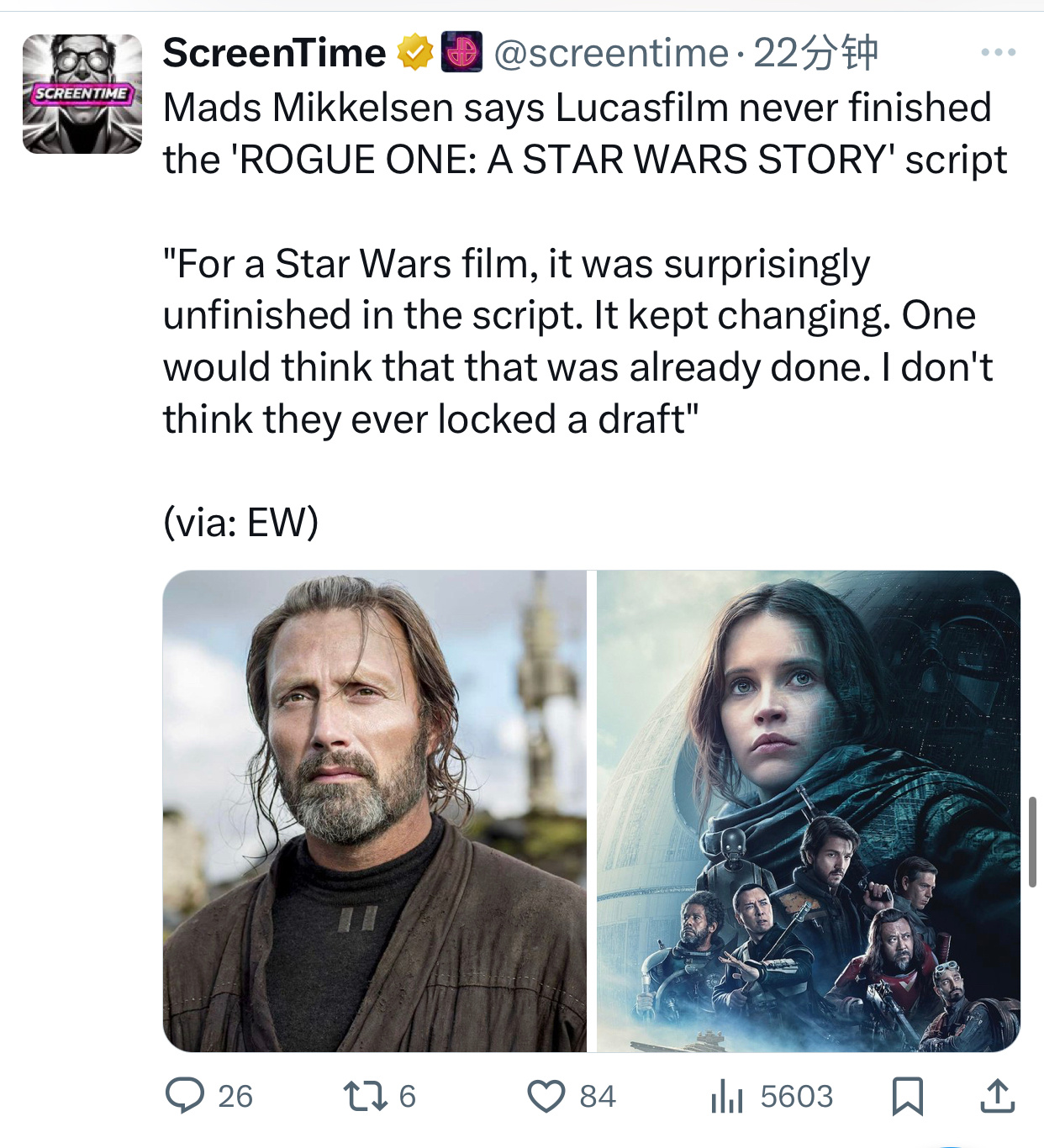The image size is (1044, 1148).
Task: Like the post with the heart icon
Action: 546,1096
